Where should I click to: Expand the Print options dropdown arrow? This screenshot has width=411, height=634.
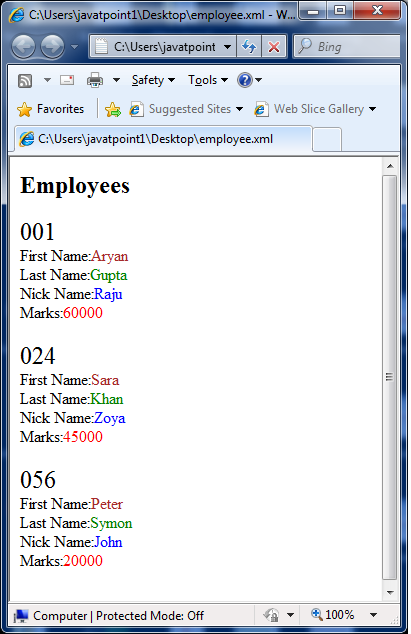click(x=116, y=80)
